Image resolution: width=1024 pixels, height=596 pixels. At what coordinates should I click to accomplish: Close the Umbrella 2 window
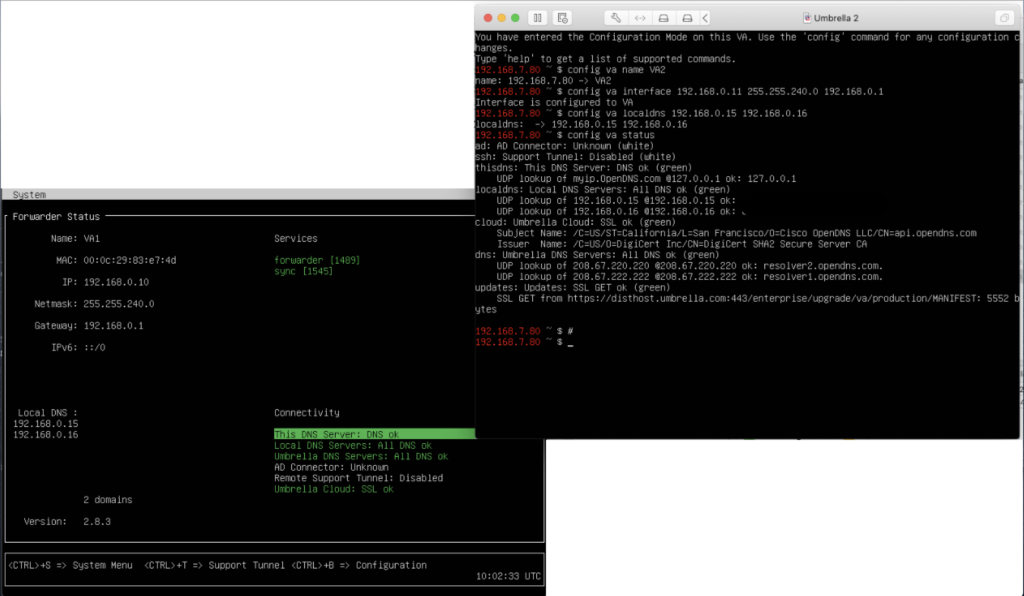click(x=488, y=18)
